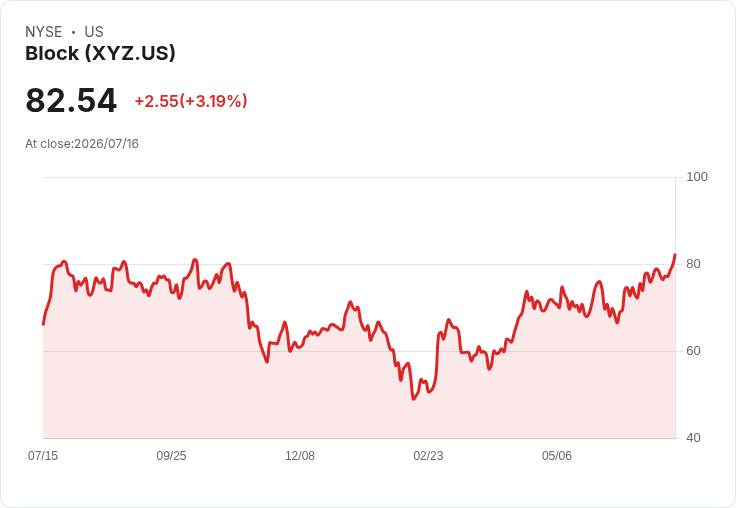Click the price dip low near 12/08
The image size is (736, 508).
tap(267, 362)
